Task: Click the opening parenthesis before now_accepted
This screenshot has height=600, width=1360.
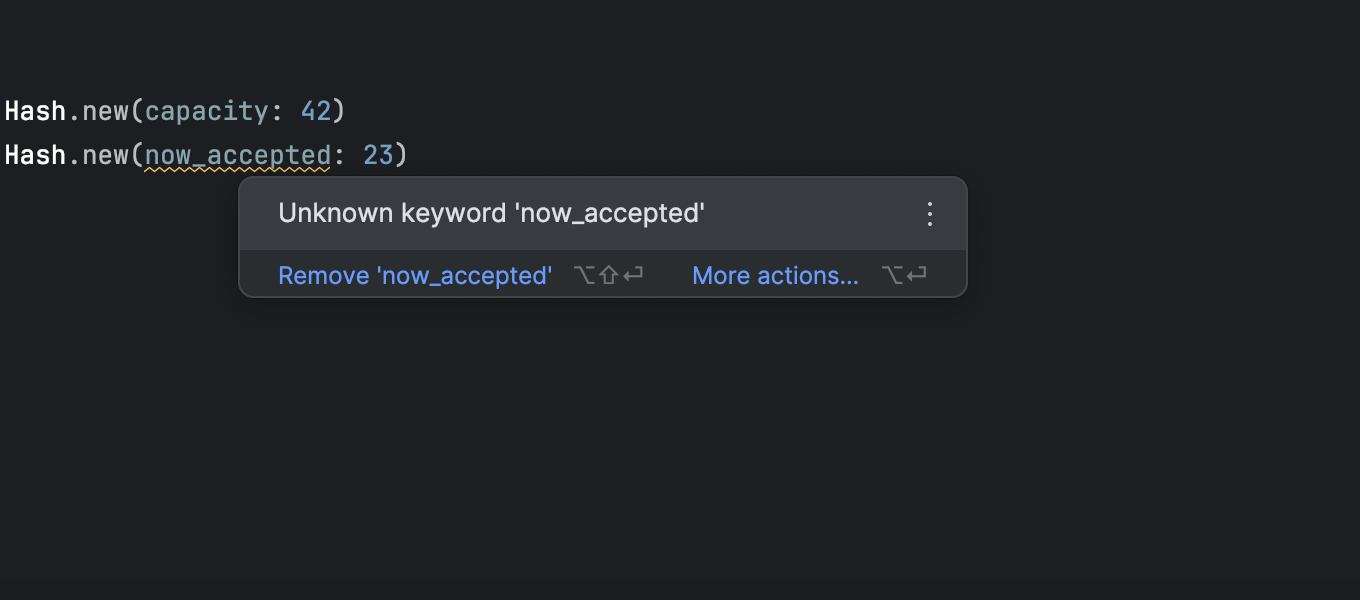Action: 137,155
